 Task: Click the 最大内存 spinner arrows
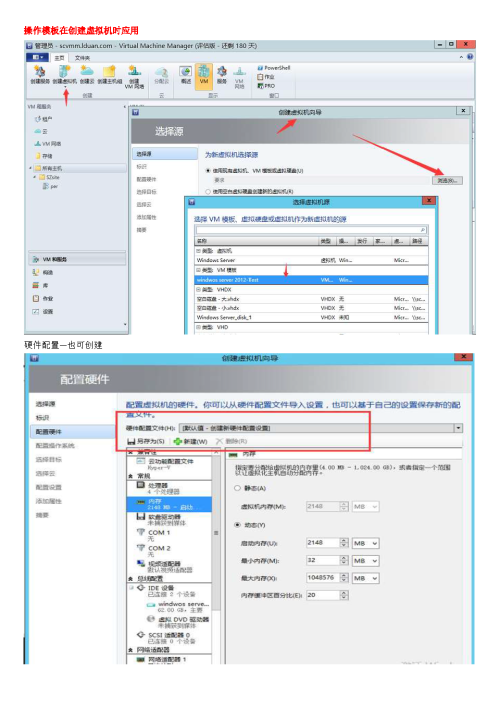[344, 578]
